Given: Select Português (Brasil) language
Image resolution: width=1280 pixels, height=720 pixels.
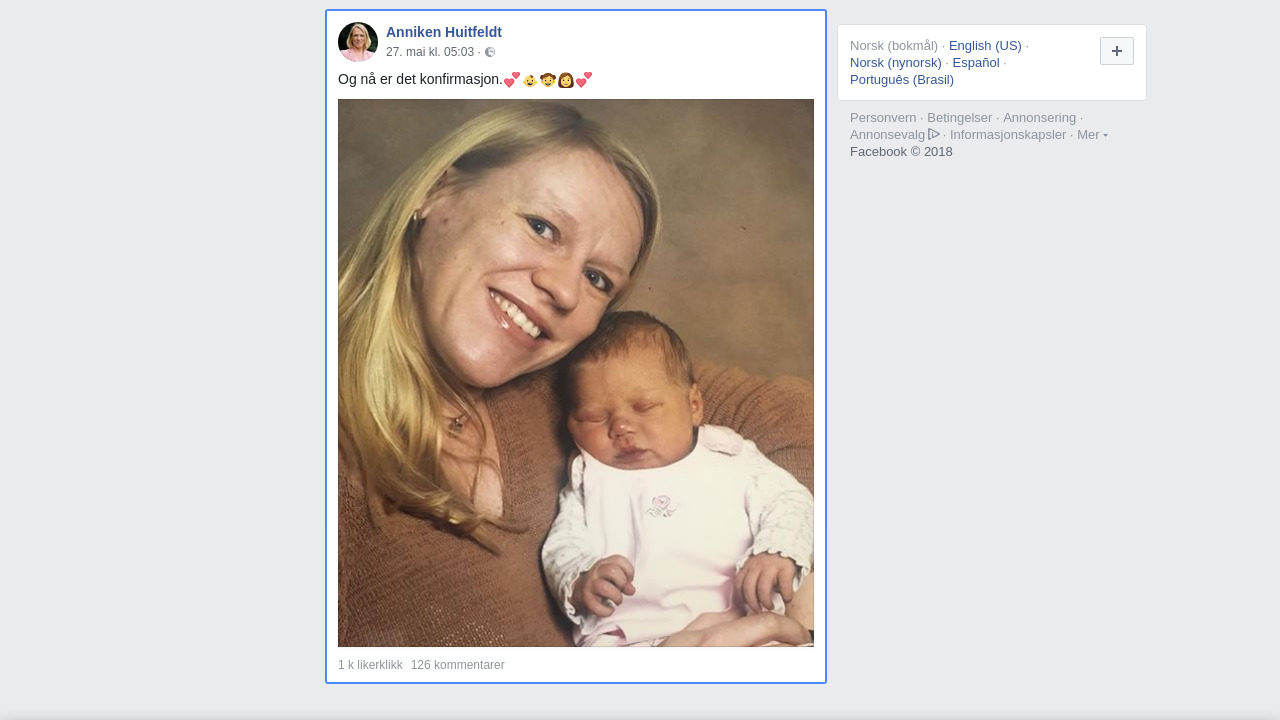Looking at the screenshot, I should [x=902, y=80].
